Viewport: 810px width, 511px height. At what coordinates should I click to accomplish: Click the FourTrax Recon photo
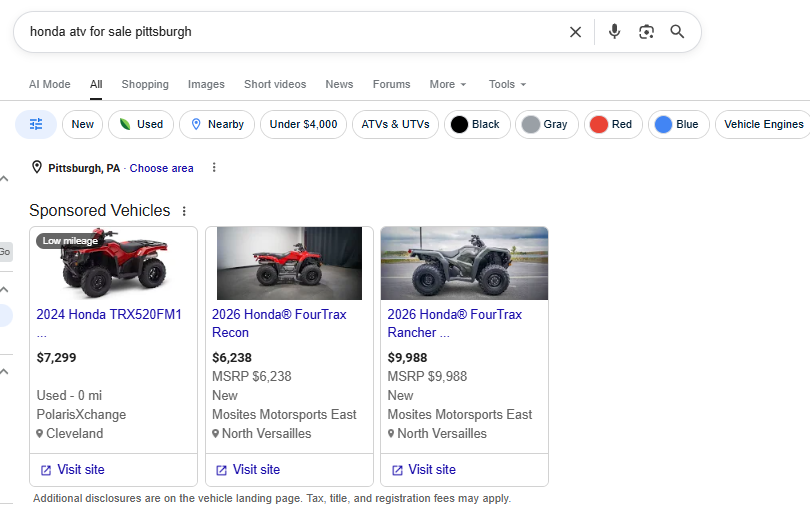click(289, 263)
